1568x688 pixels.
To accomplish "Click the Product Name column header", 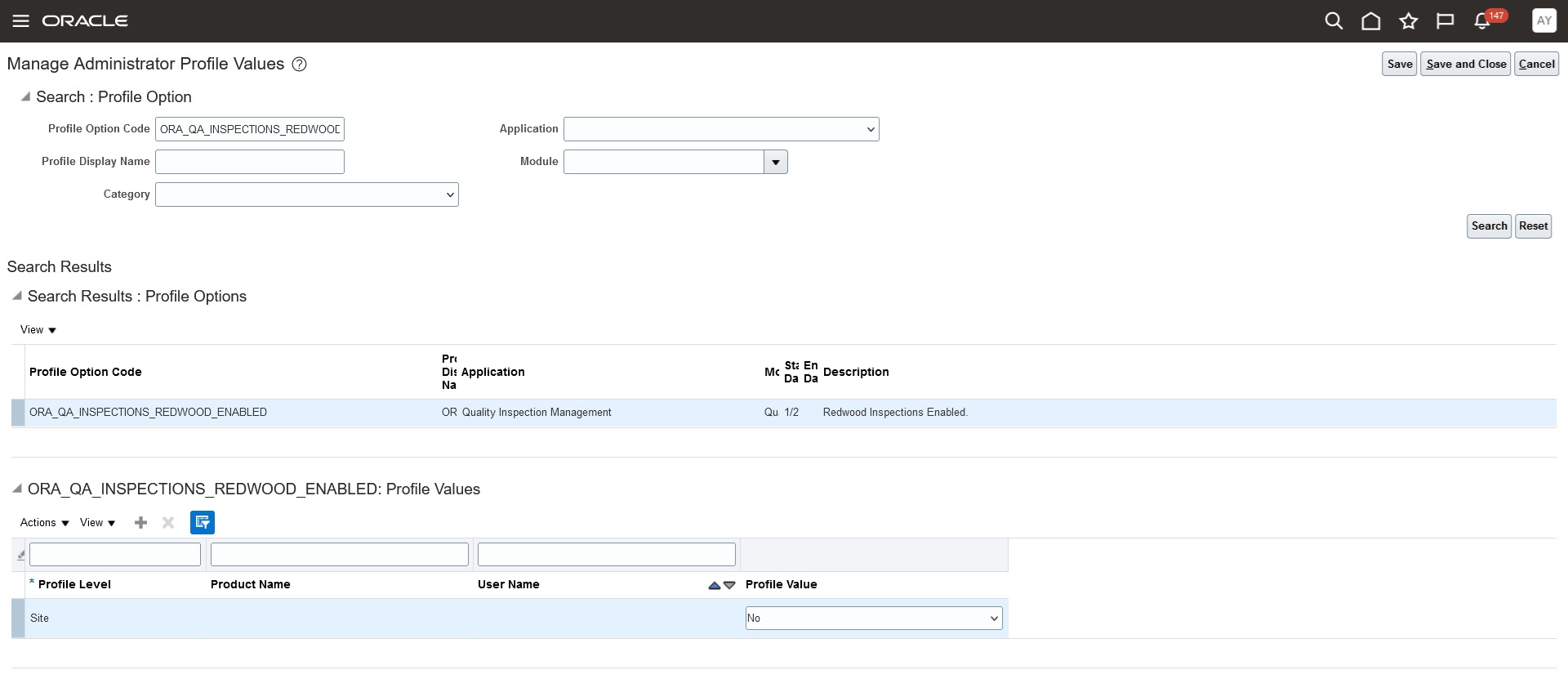I will click(251, 584).
